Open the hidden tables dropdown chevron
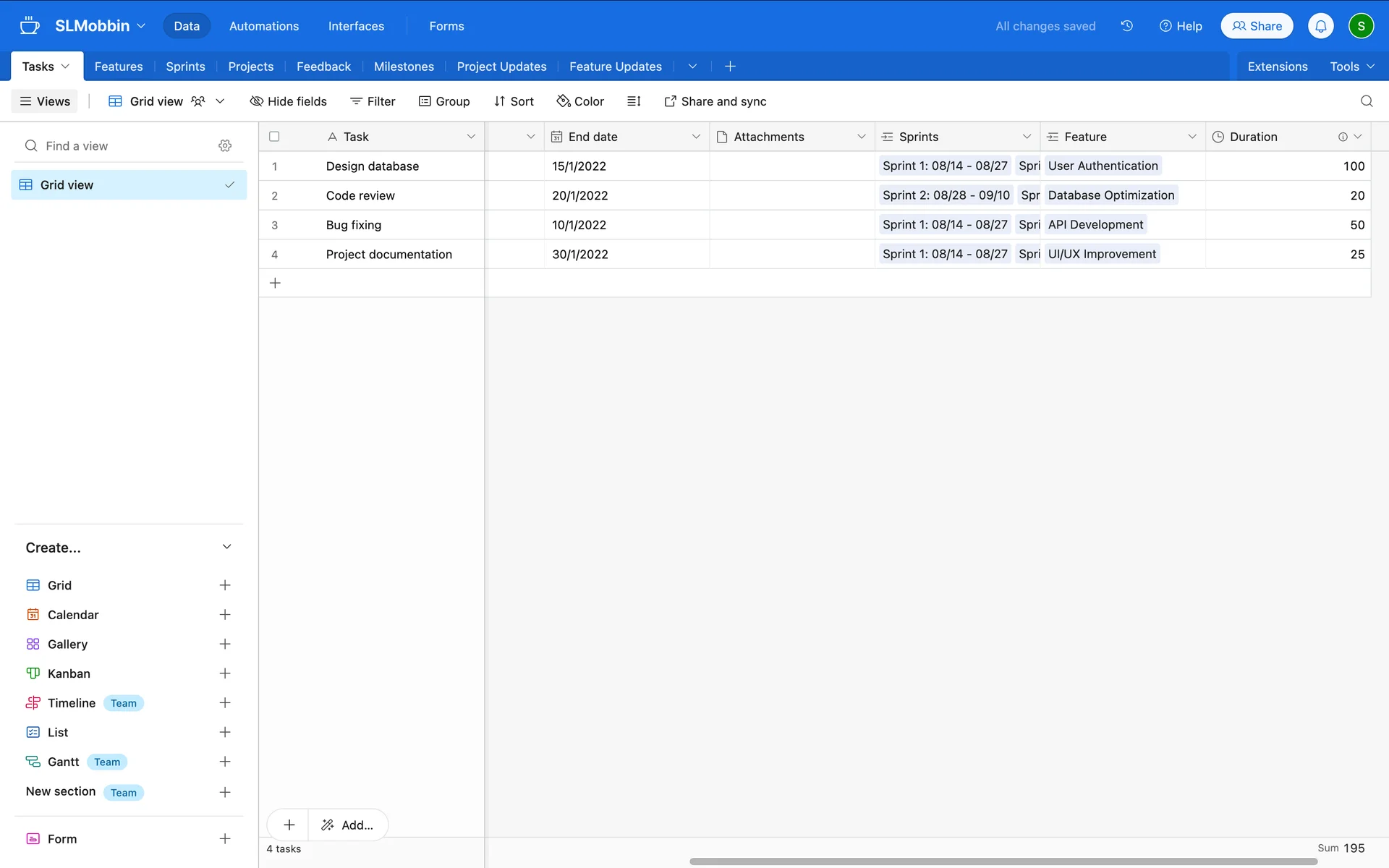 tap(692, 67)
